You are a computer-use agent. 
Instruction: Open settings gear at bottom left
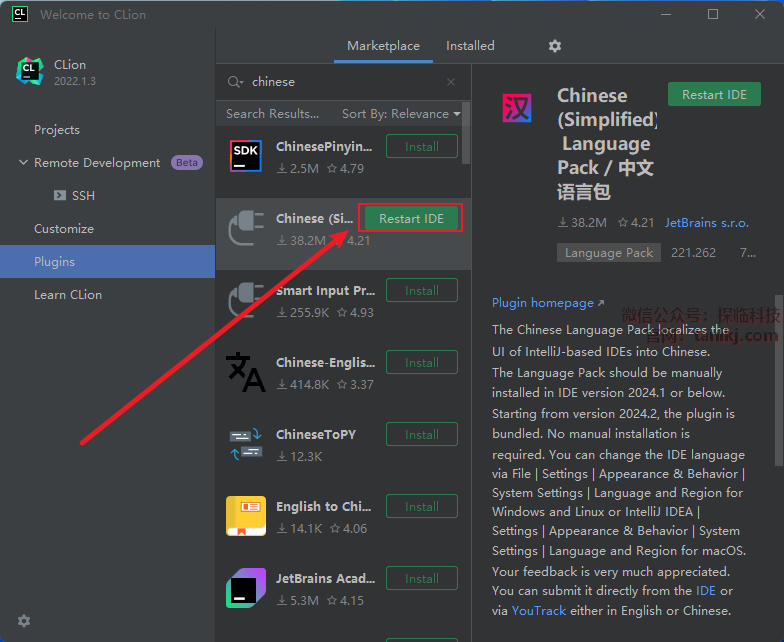[24, 621]
